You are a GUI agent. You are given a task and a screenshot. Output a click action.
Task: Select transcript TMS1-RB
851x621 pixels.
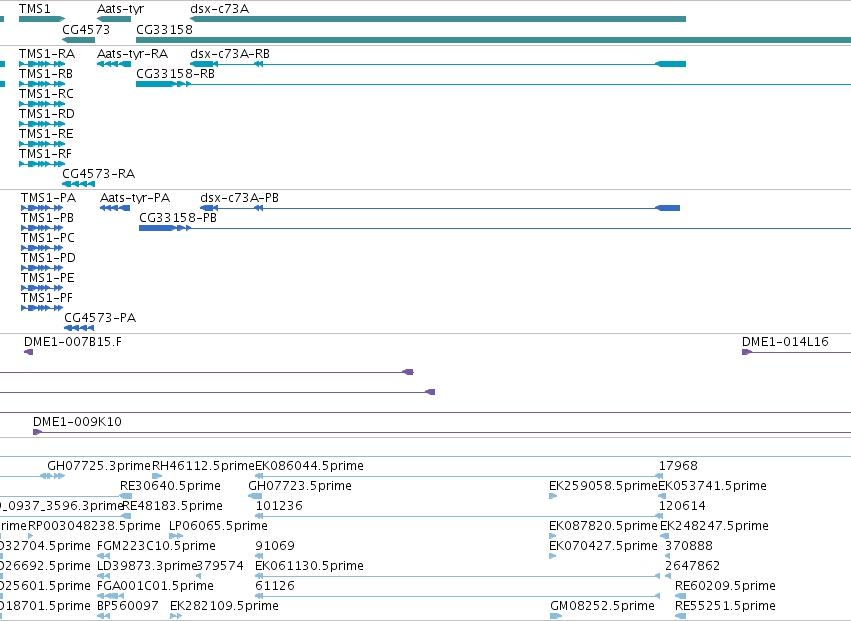pos(42,84)
